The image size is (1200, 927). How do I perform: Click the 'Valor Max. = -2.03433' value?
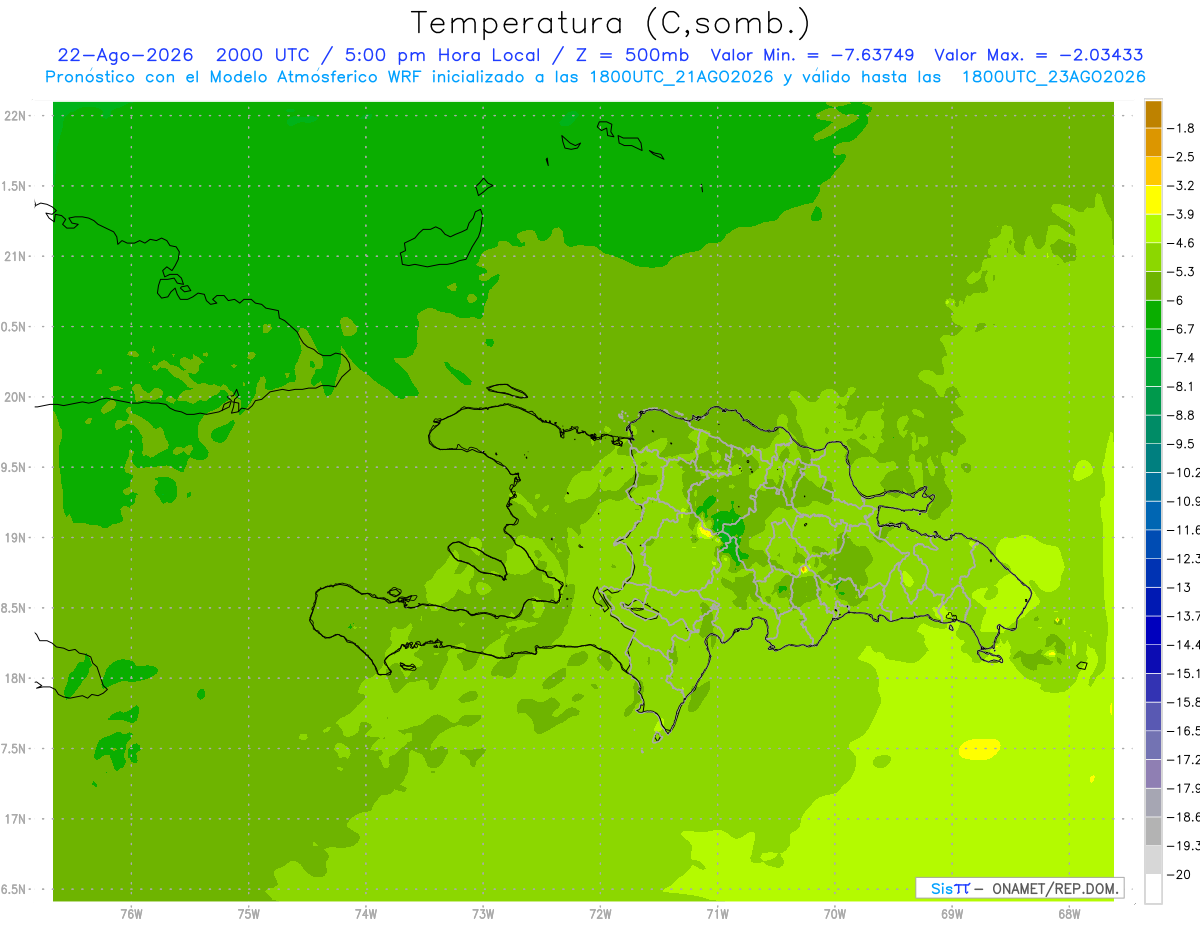[x=1039, y=55]
